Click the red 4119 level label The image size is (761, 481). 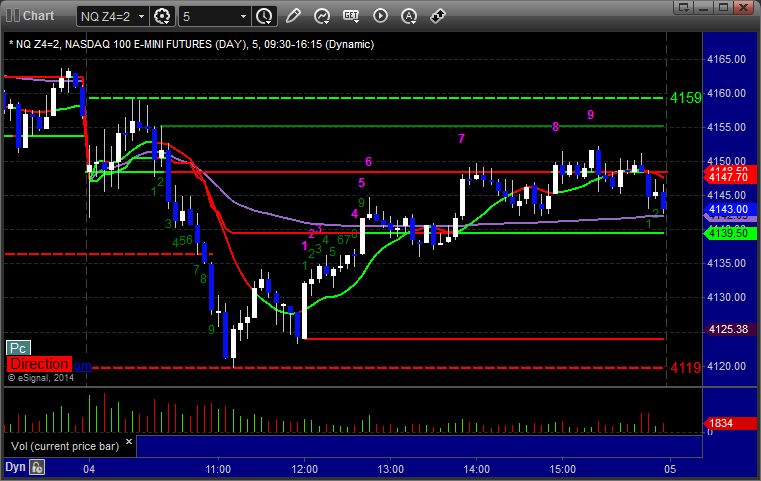(x=685, y=367)
